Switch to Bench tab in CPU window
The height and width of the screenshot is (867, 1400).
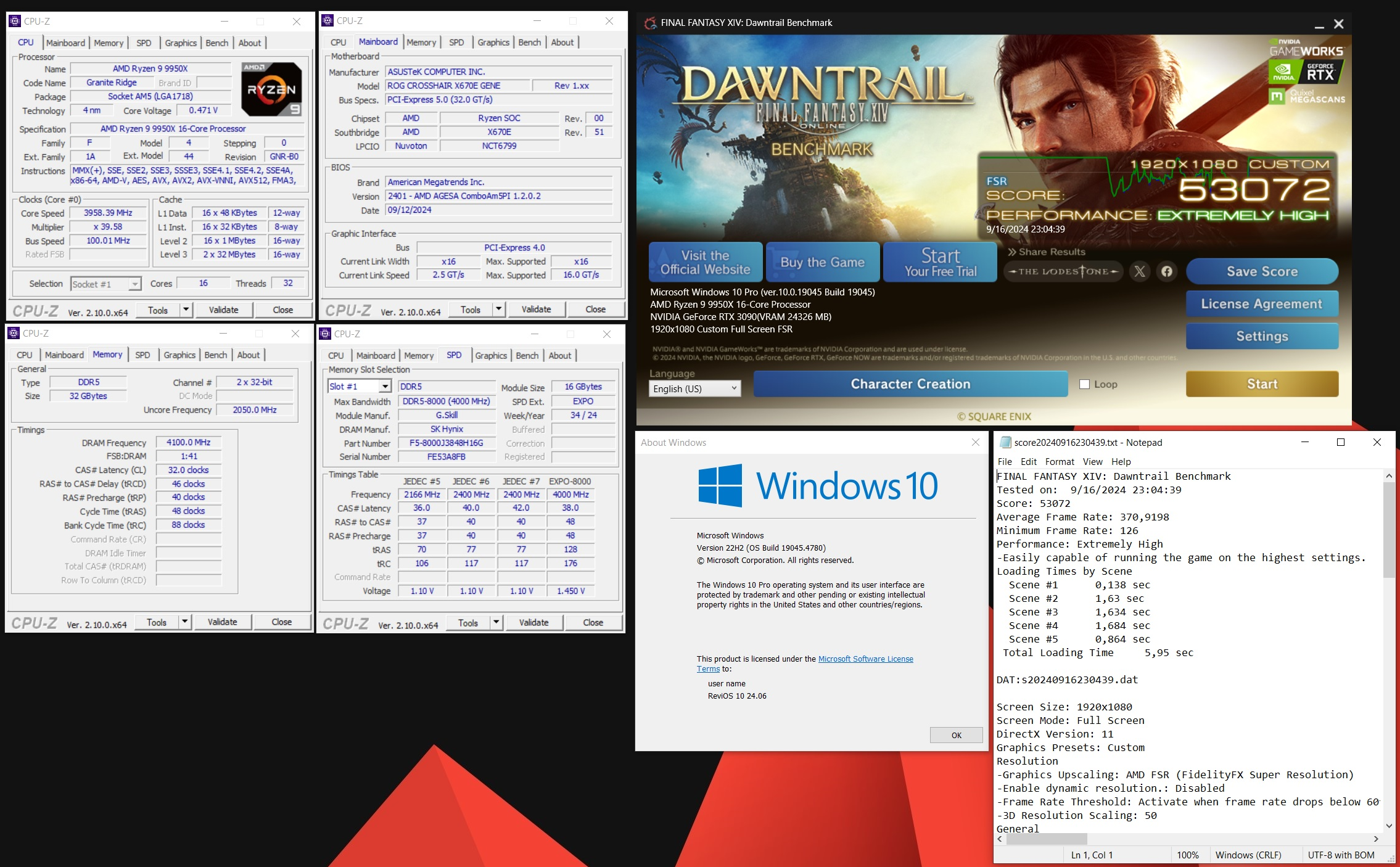217,43
